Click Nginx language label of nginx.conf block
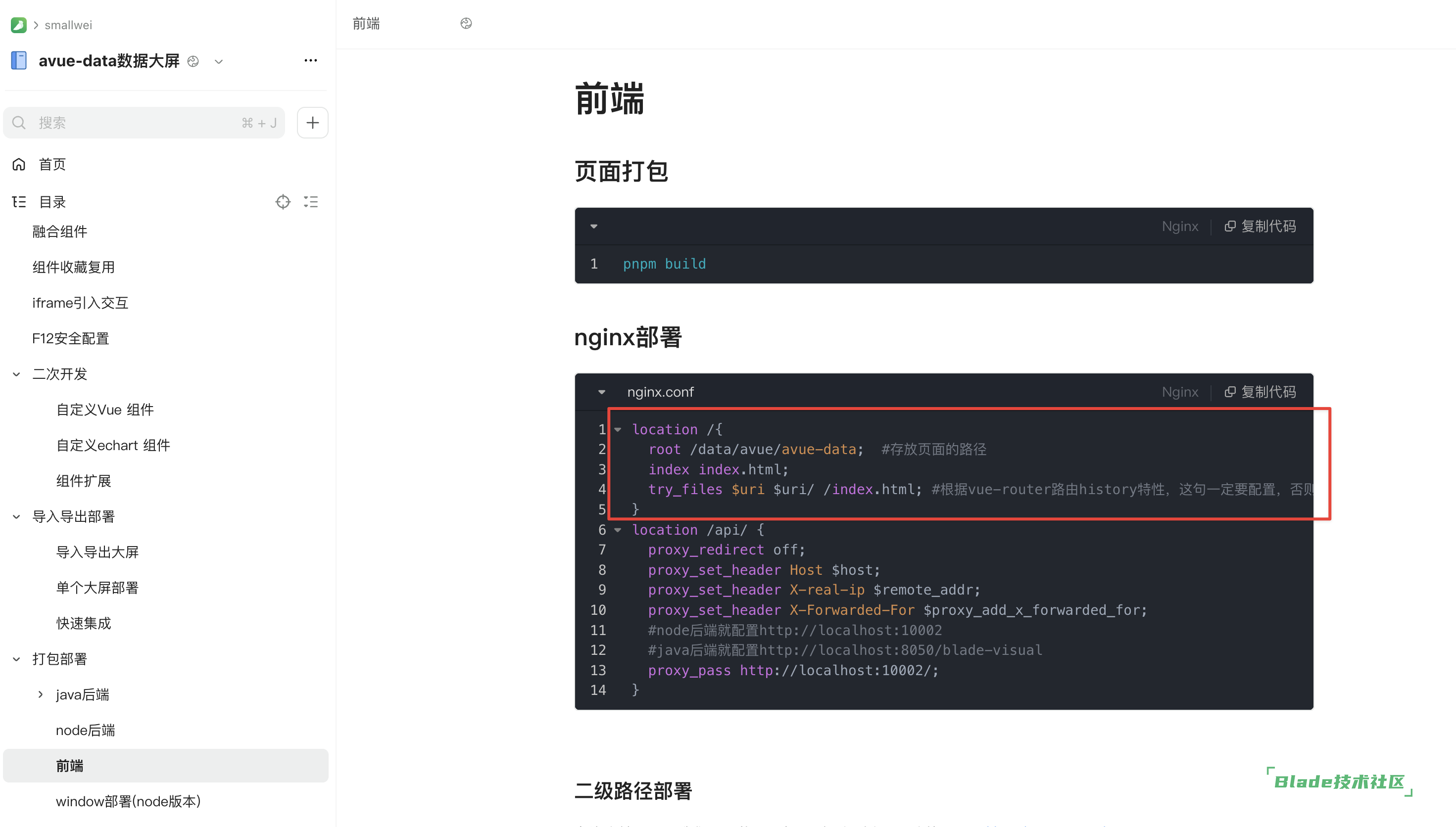This screenshot has height=827, width=1456. pyautogui.click(x=1180, y=392)
